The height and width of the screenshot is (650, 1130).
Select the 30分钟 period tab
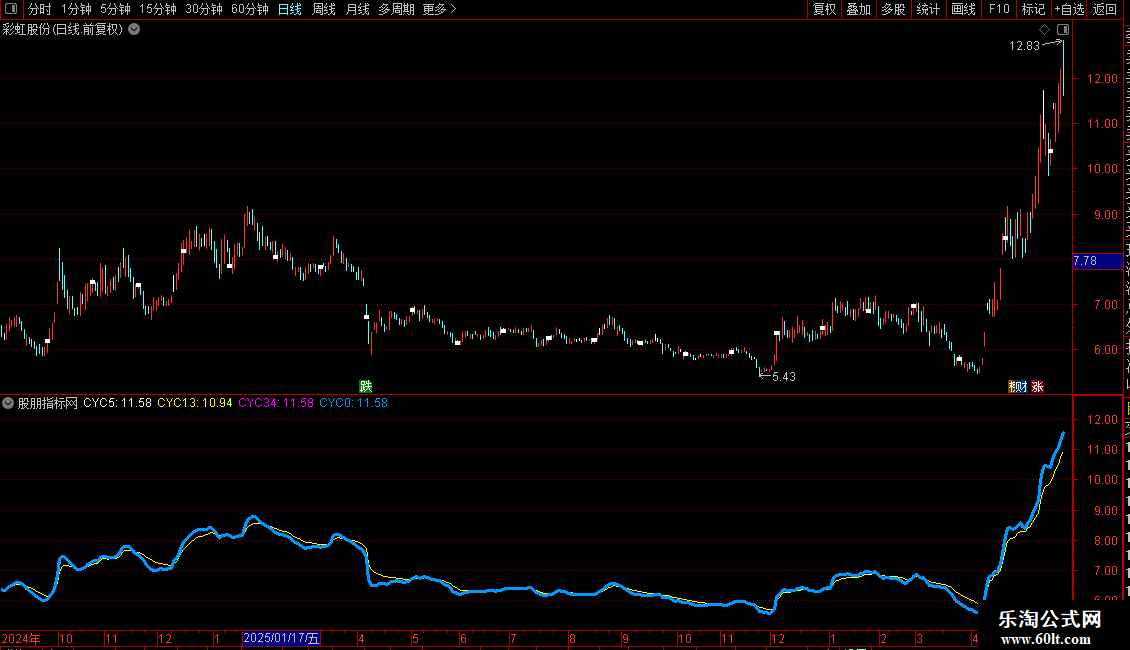tap(204, 9)
